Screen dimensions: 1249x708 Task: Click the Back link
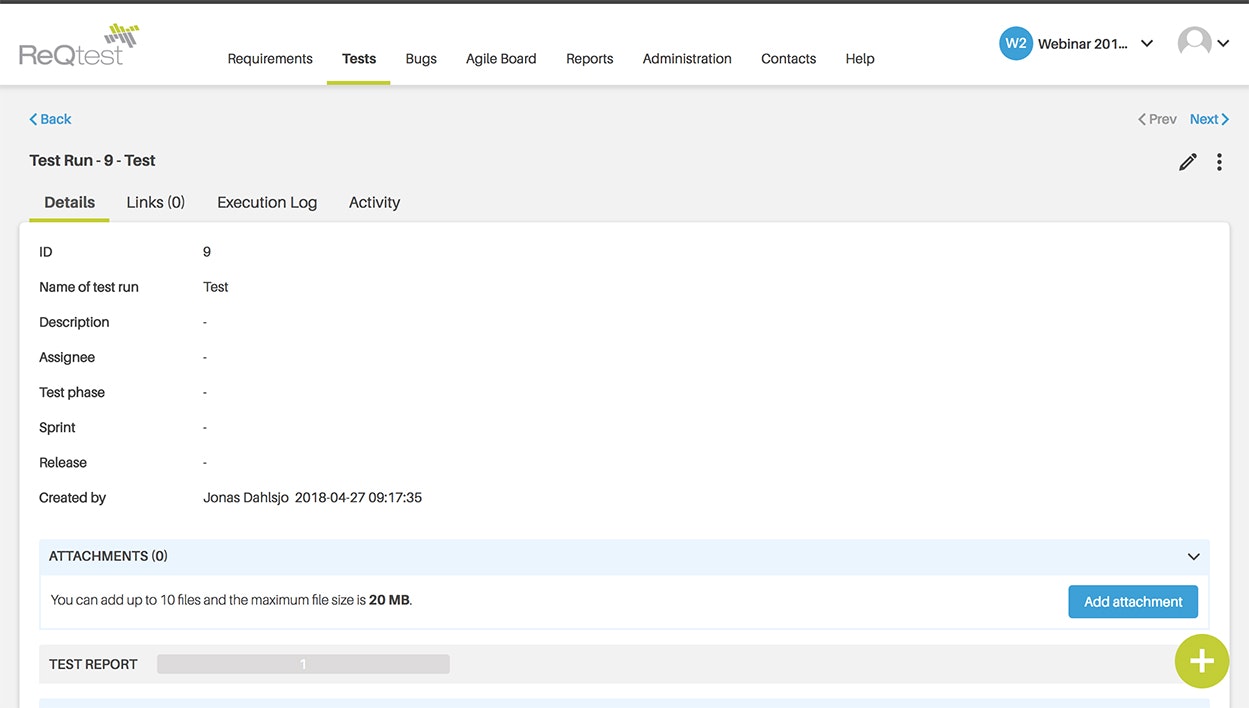pos(50,119)
